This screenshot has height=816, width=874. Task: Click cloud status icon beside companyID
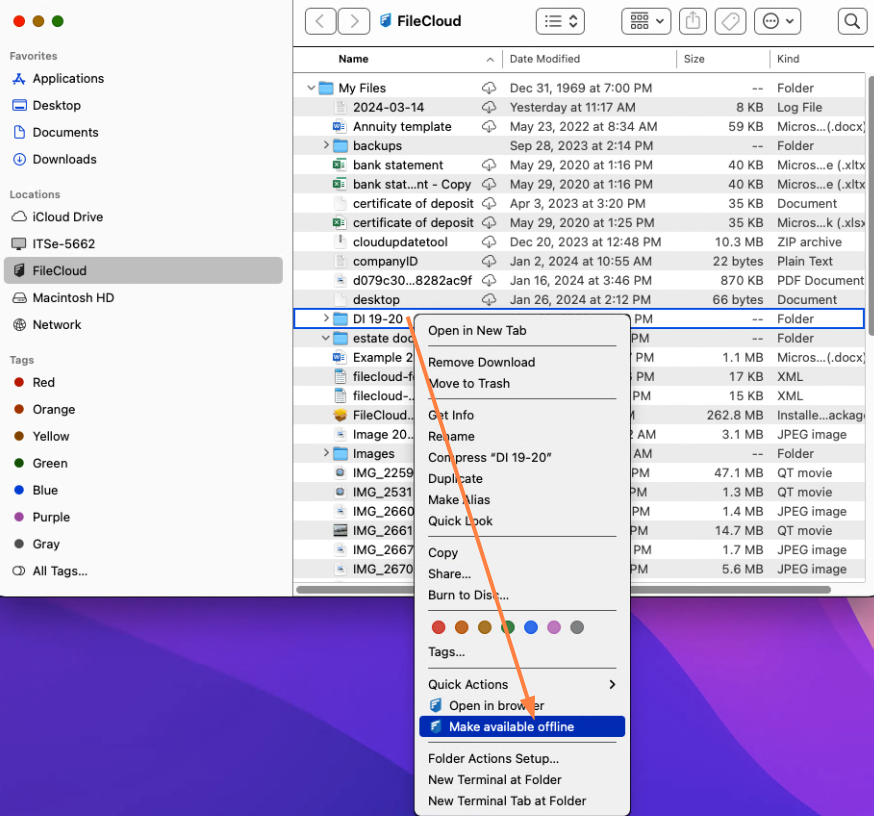point(489,261)
